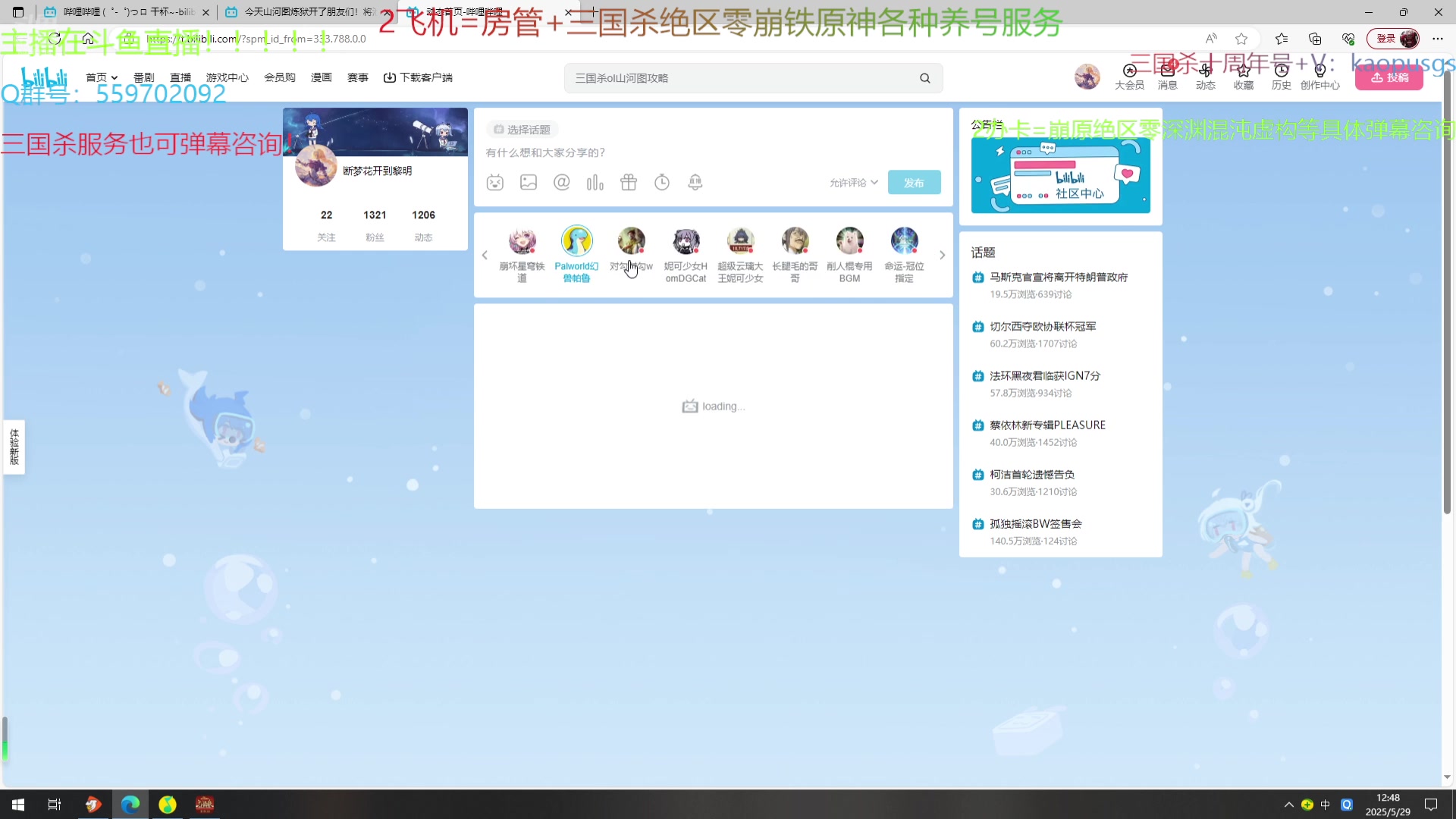Switch to Edge on the taskbar
1456x819 pixels.
(x=130, y=805)
